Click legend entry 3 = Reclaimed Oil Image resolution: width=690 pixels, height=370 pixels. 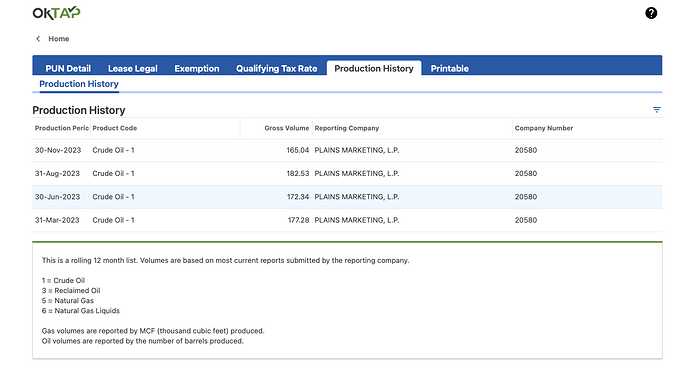(x=71, y=290)
